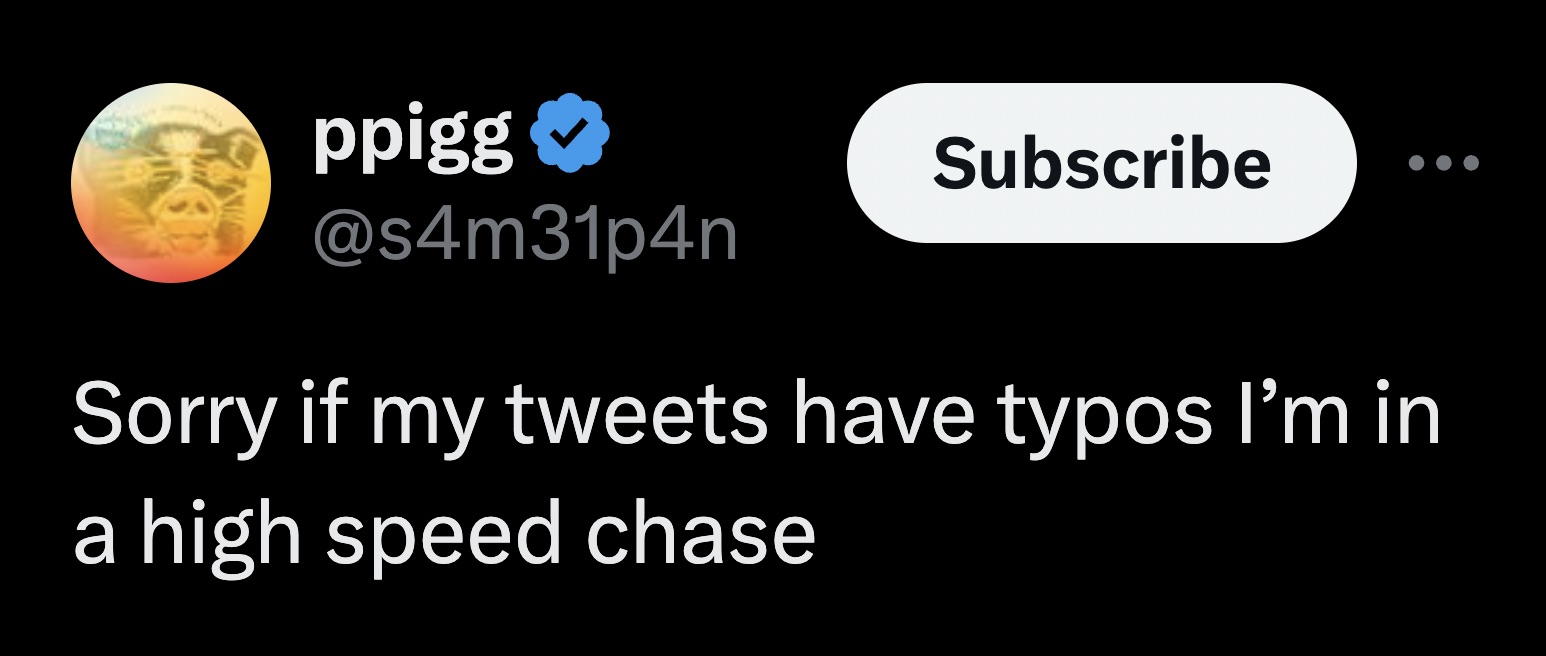The width and height of the screenshot is (1546, 656).
Task: Click the more actions dots beside Subscribe
Action: click(x=1443, y=161)
